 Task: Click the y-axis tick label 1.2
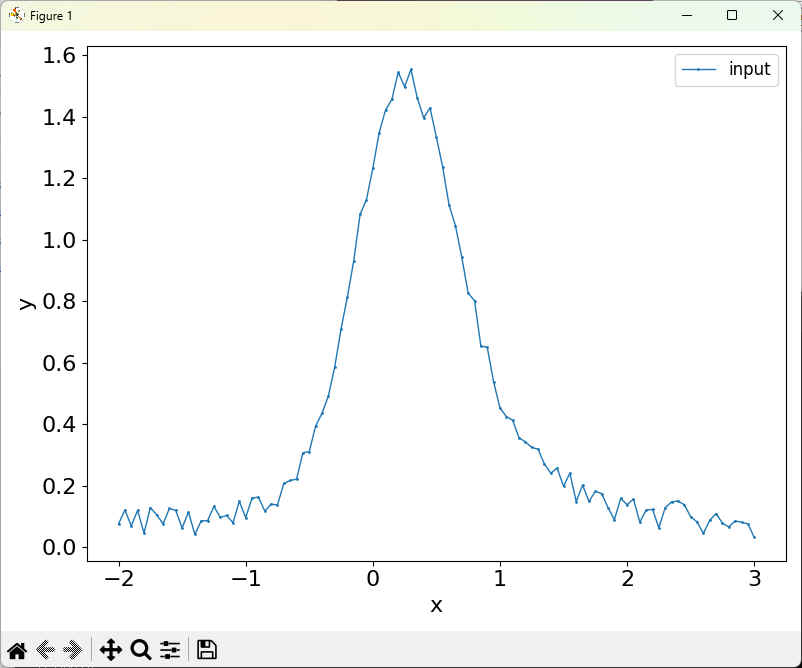pos(59,179)
